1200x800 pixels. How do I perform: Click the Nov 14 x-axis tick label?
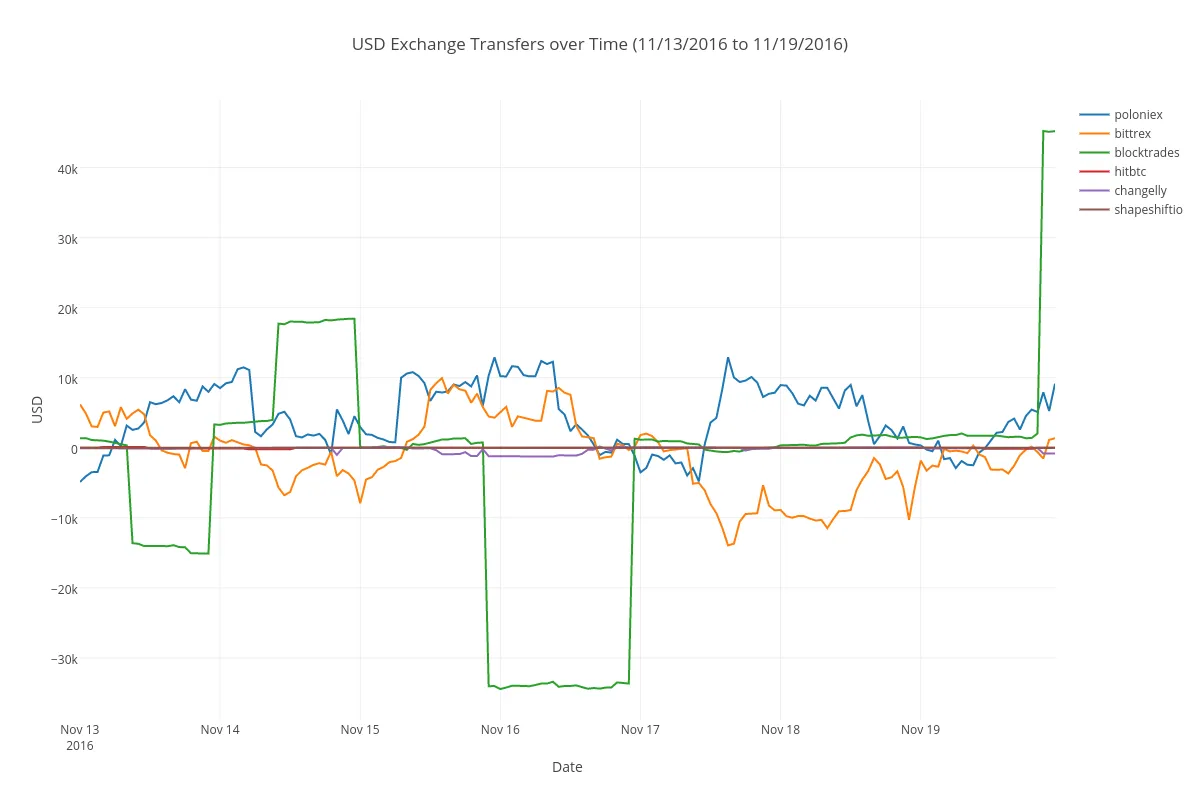tap(220, 729)
